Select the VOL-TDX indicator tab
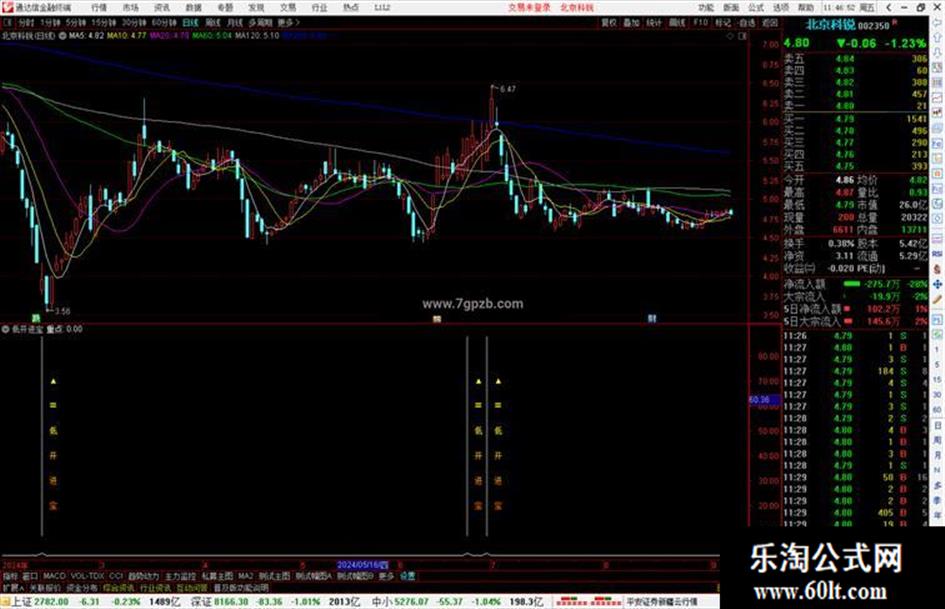The width and height of the screenshot is (945, 609). click(87, 576)
